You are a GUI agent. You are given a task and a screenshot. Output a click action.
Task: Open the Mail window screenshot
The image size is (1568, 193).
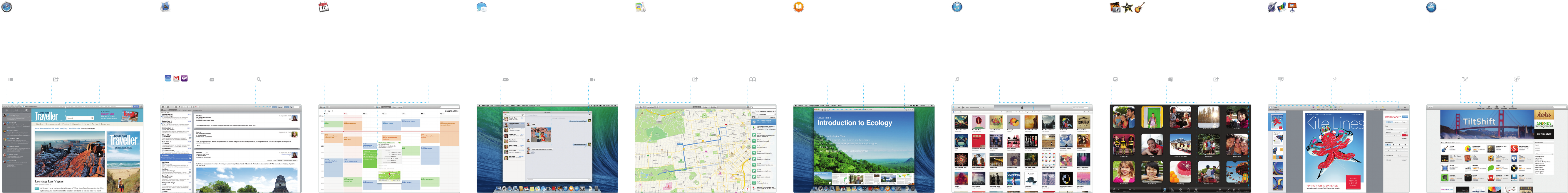pos(231,149)
